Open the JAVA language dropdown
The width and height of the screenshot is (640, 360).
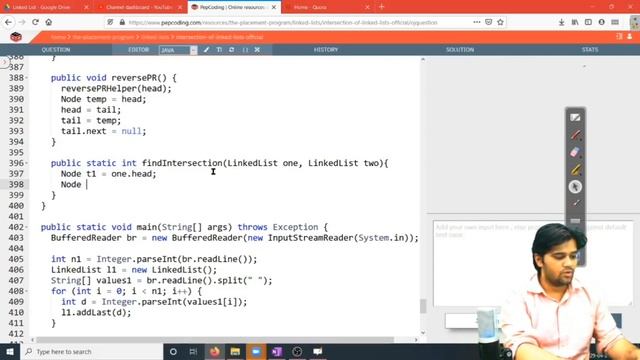(178, 50)
